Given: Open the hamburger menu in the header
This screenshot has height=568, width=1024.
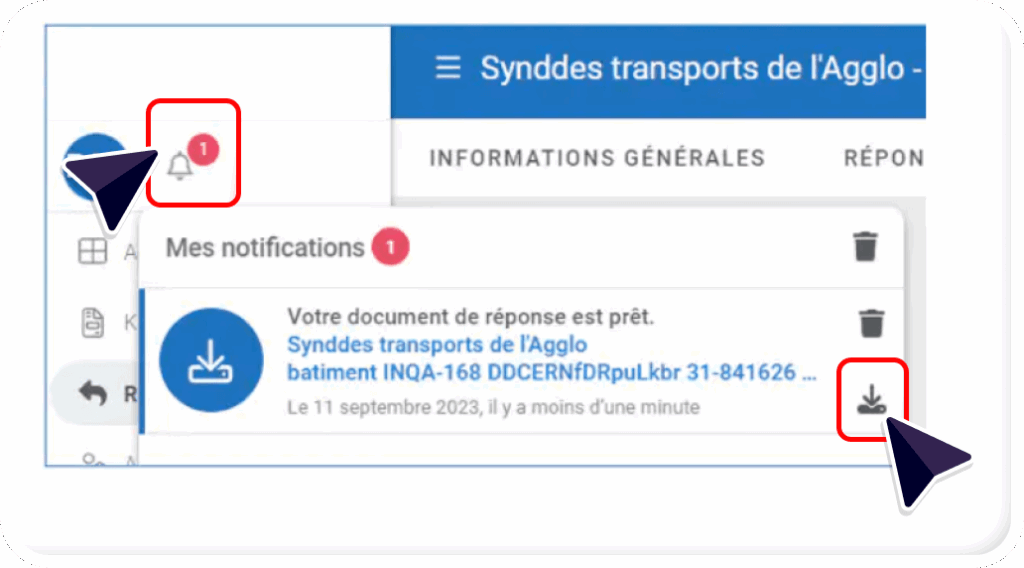Looking at the screenshot, I should tap(448, 68).
